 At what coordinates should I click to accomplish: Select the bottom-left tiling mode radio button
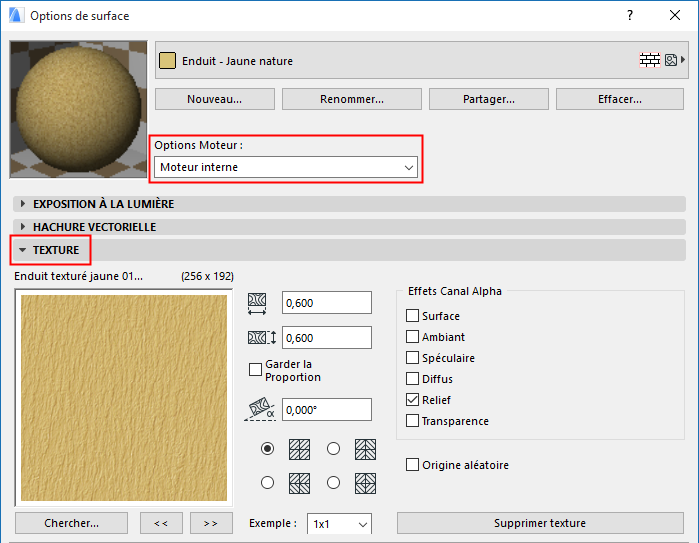(267, 482)
